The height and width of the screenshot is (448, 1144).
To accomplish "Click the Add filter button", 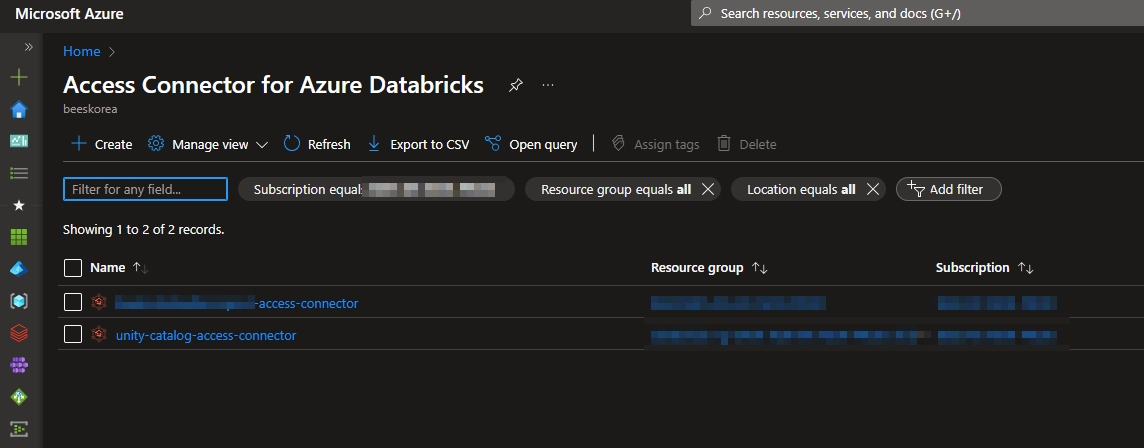I will pyautogui.click(x=948, y=189).
